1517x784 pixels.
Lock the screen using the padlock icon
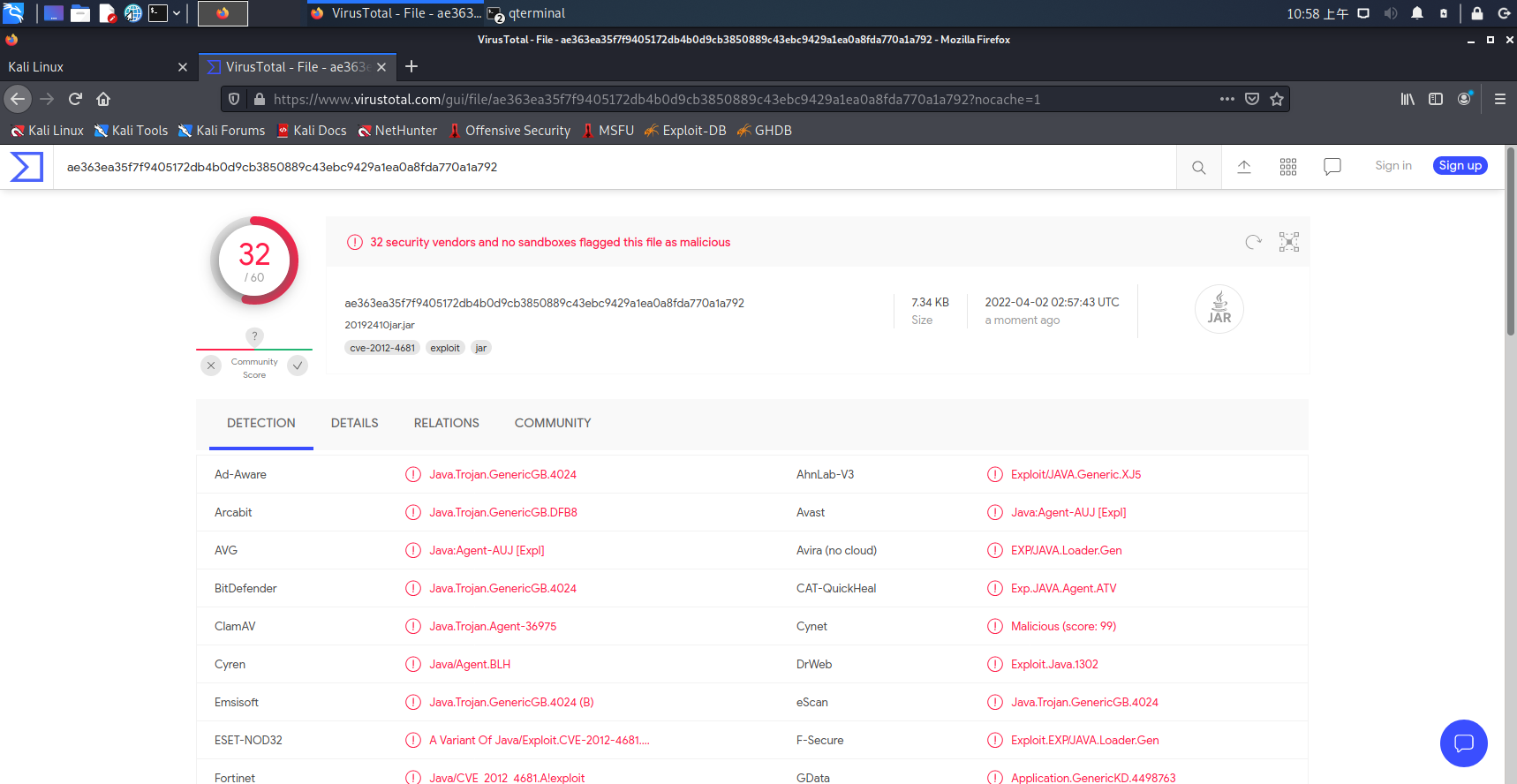click(1476, 13)
